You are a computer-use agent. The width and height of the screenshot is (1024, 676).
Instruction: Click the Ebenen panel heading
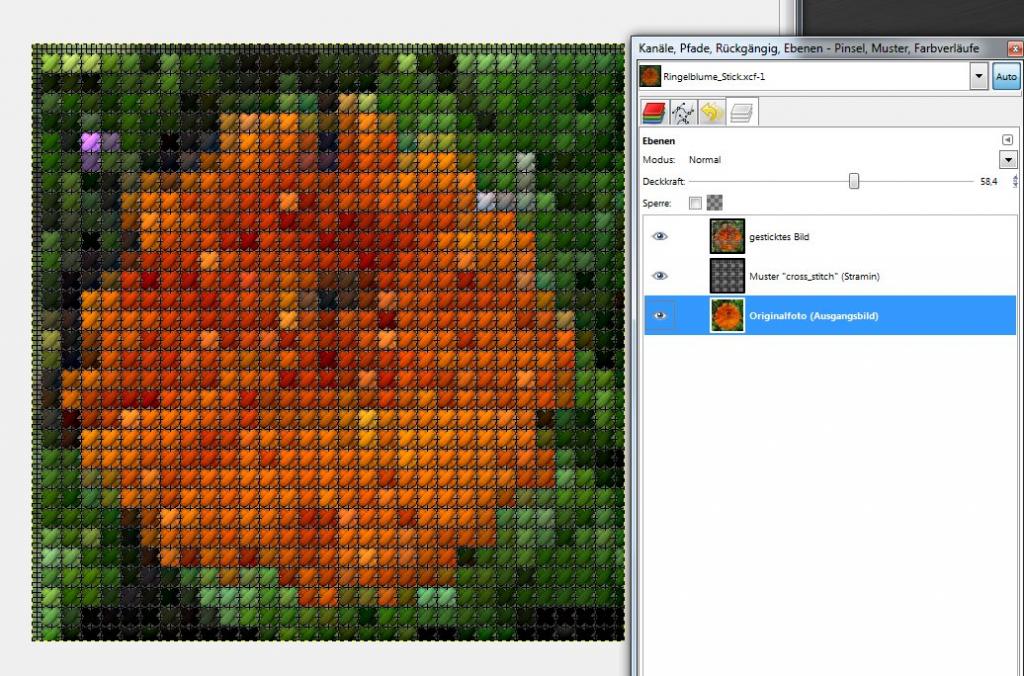pos(658,140)
